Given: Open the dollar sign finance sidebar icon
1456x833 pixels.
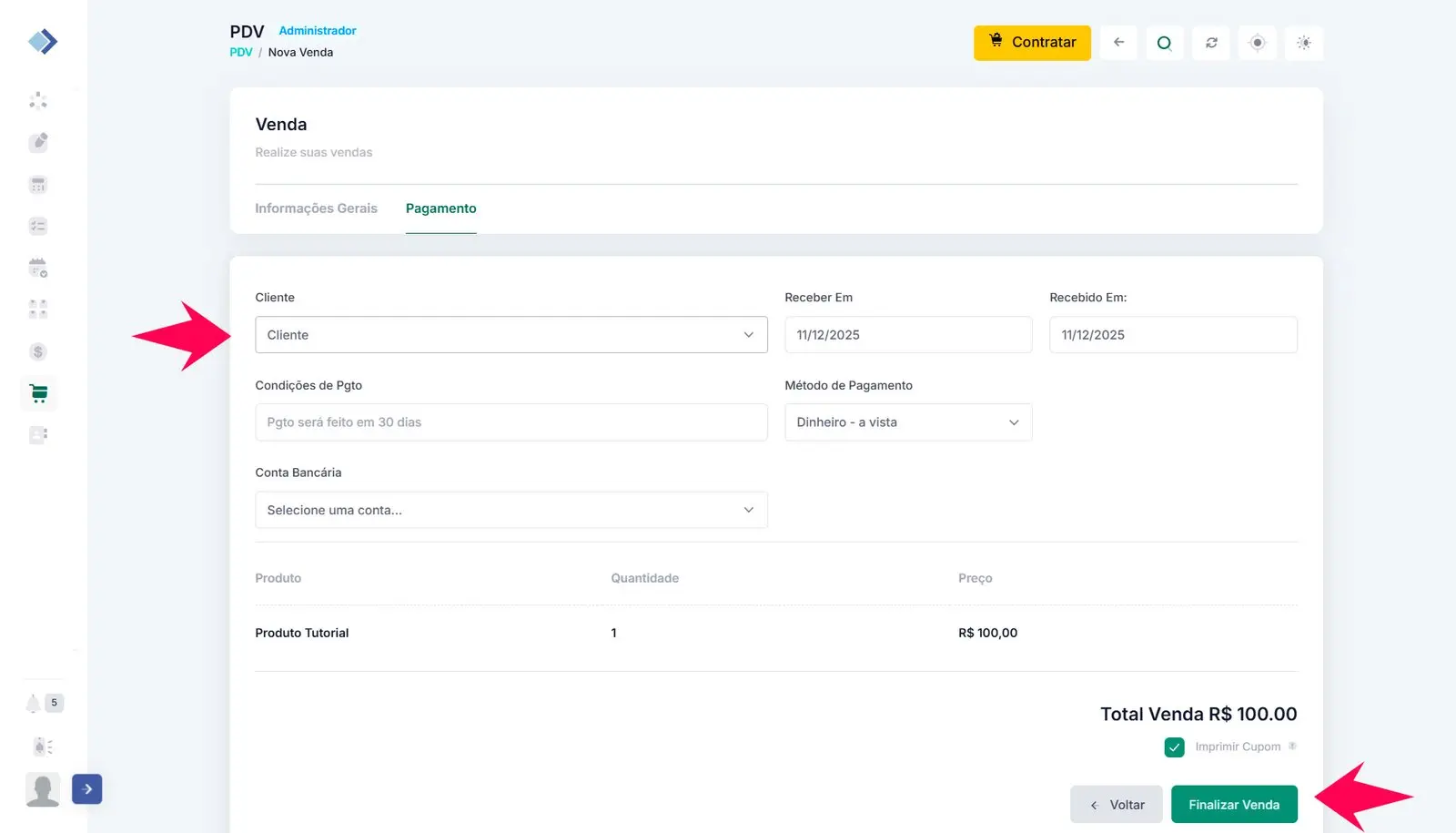Looking at the screenshot, I should [38, 351].
